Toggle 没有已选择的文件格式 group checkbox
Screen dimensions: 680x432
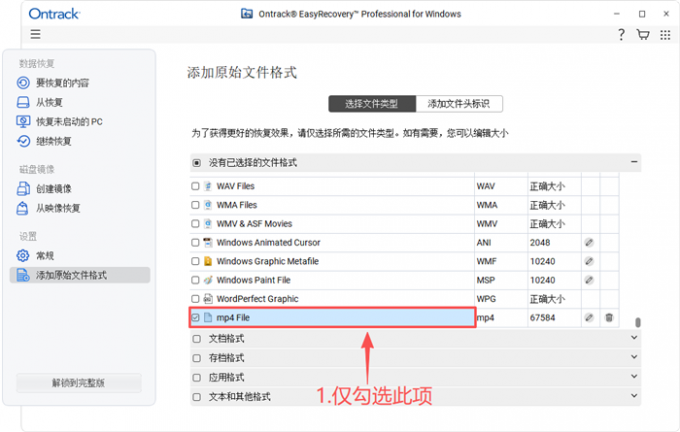197,163
